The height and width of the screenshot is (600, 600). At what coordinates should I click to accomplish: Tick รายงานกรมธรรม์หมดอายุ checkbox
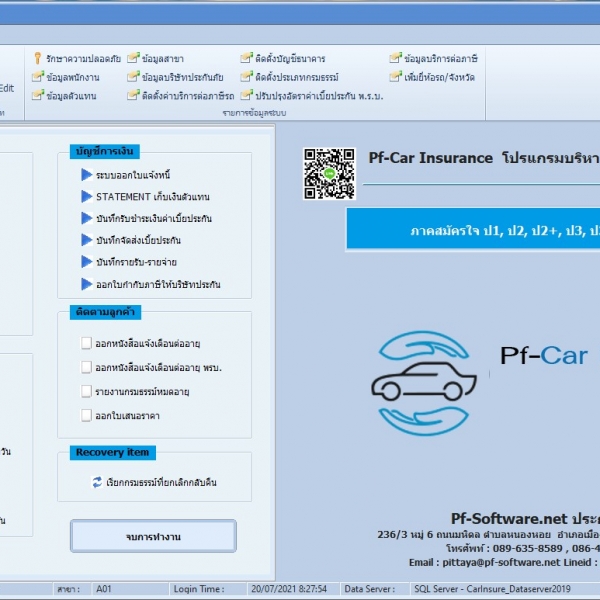tap(86, 391)
